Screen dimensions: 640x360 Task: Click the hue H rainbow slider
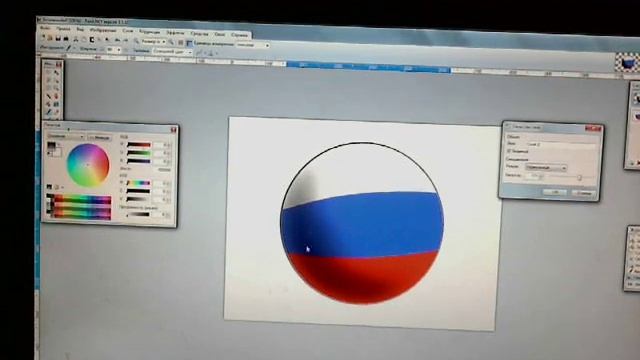(x=139, y=183)
